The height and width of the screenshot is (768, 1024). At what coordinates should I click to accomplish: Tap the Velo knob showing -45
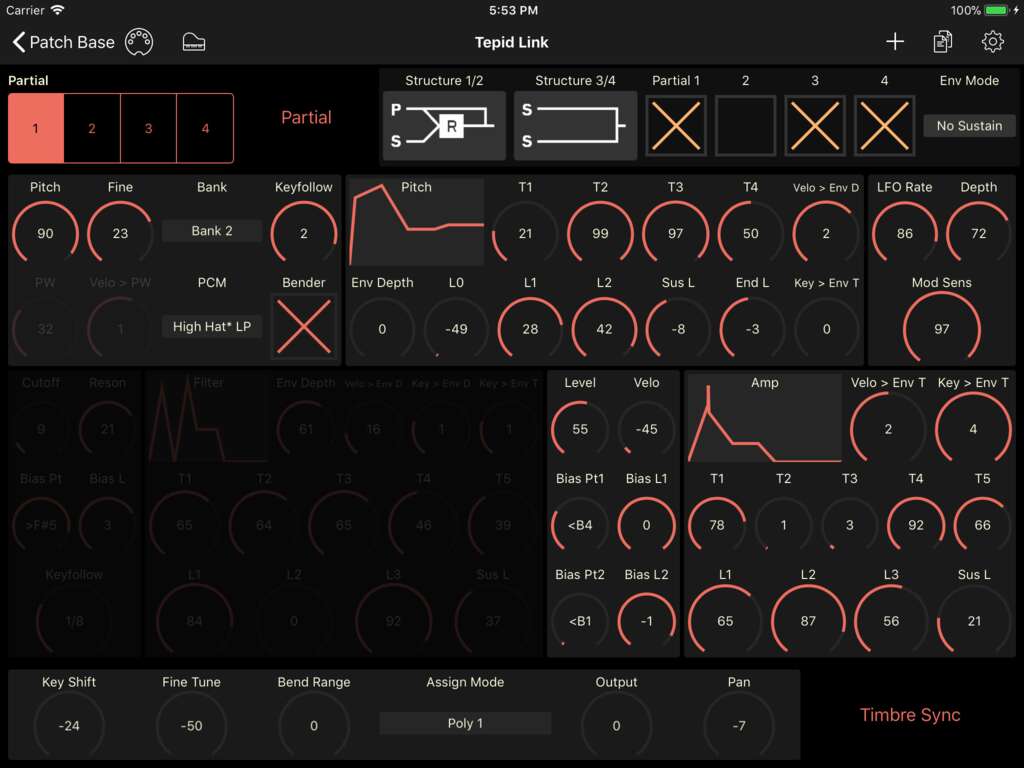click(x=647, y=429)
